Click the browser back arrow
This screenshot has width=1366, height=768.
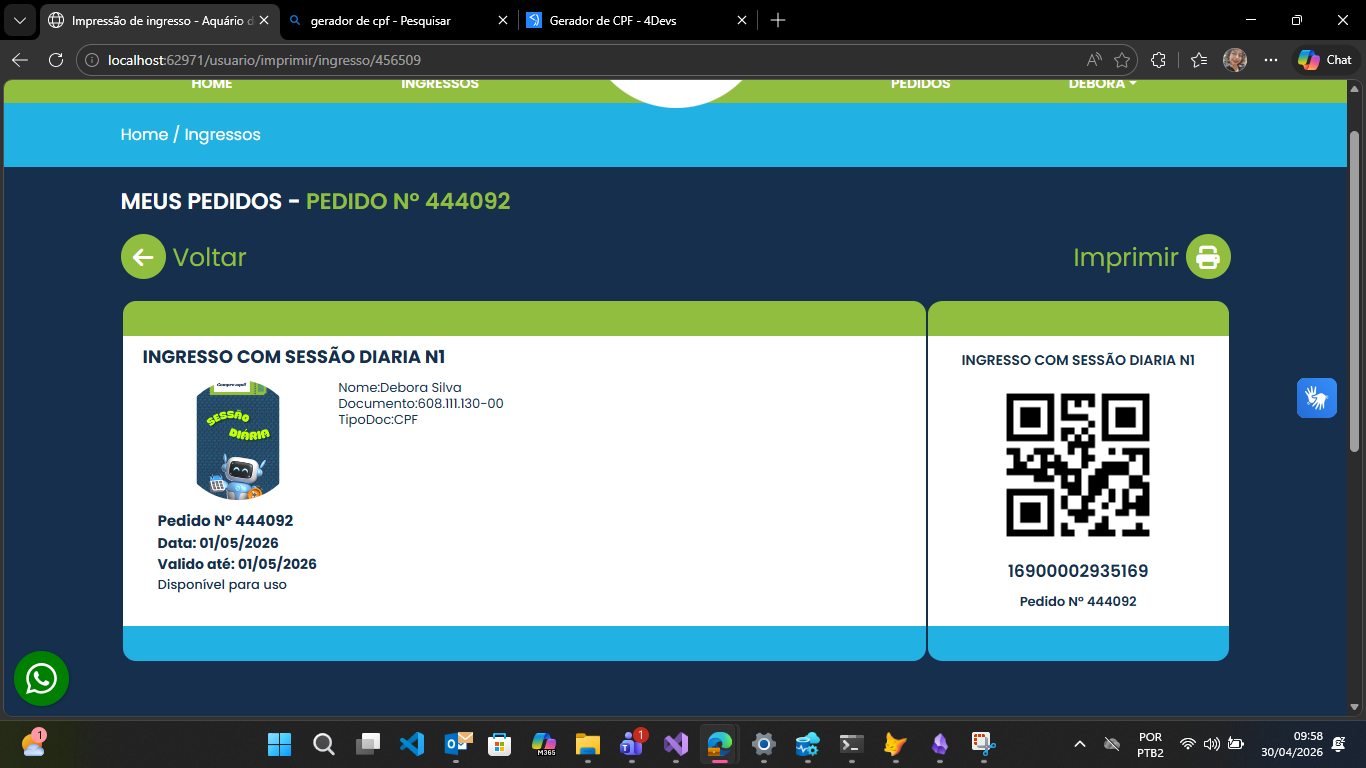click(x=20, y=60)
